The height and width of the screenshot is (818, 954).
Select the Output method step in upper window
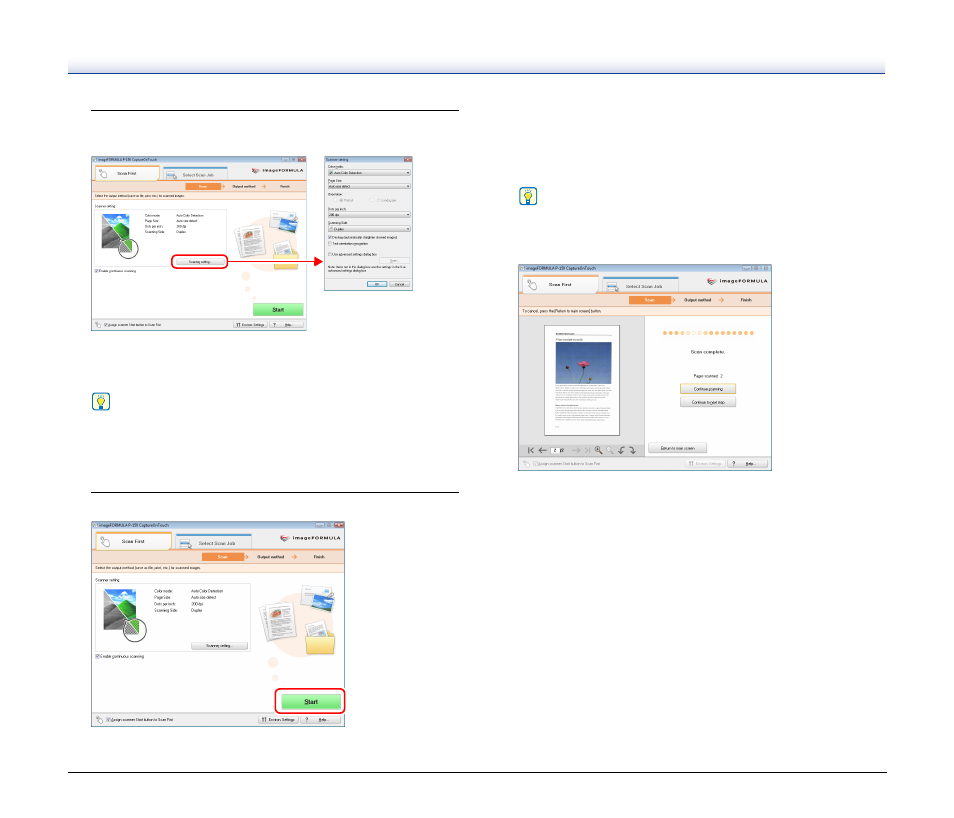click(244, 186)
